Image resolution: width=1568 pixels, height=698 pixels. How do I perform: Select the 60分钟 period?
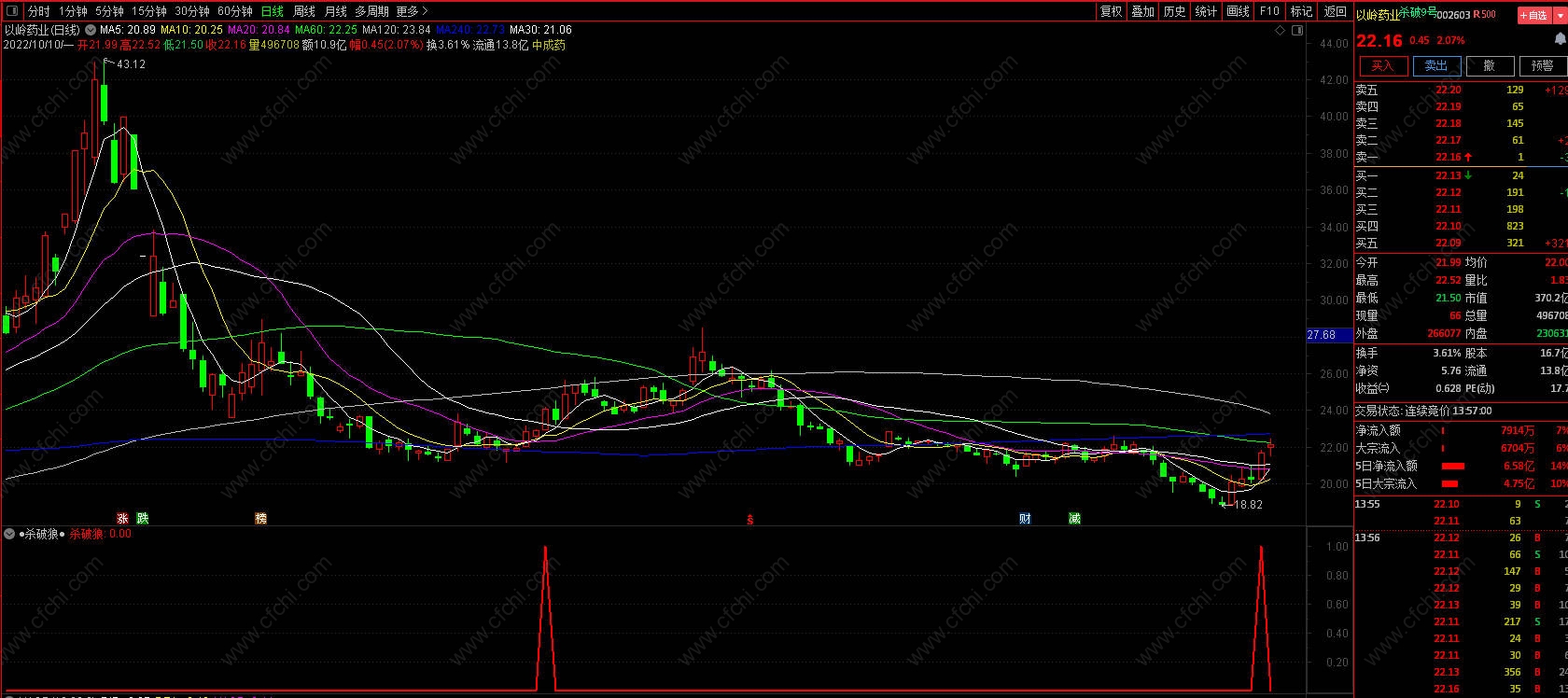234,11
